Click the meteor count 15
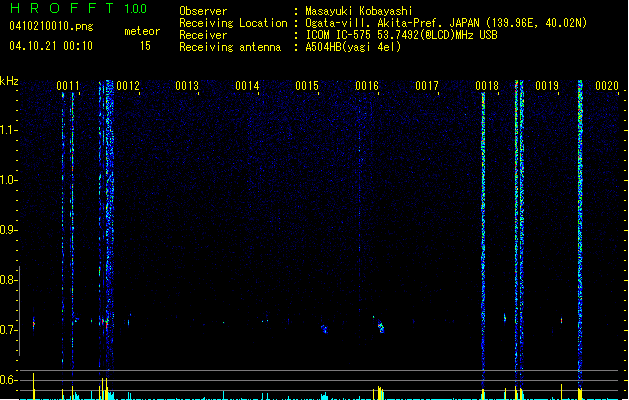This screenshot has width=629, height=400. [145, 46]
